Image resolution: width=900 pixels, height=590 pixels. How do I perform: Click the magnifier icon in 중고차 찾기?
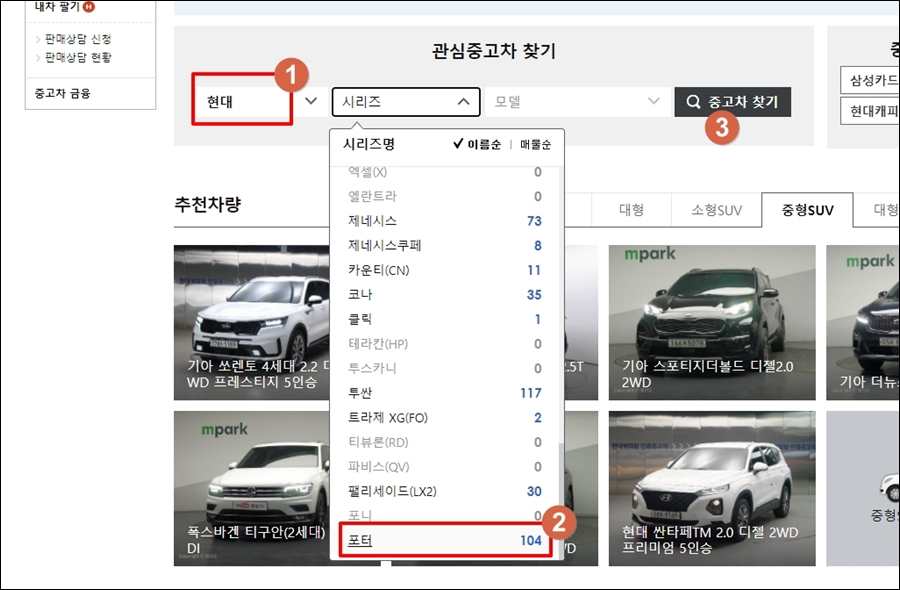point(693,102)
